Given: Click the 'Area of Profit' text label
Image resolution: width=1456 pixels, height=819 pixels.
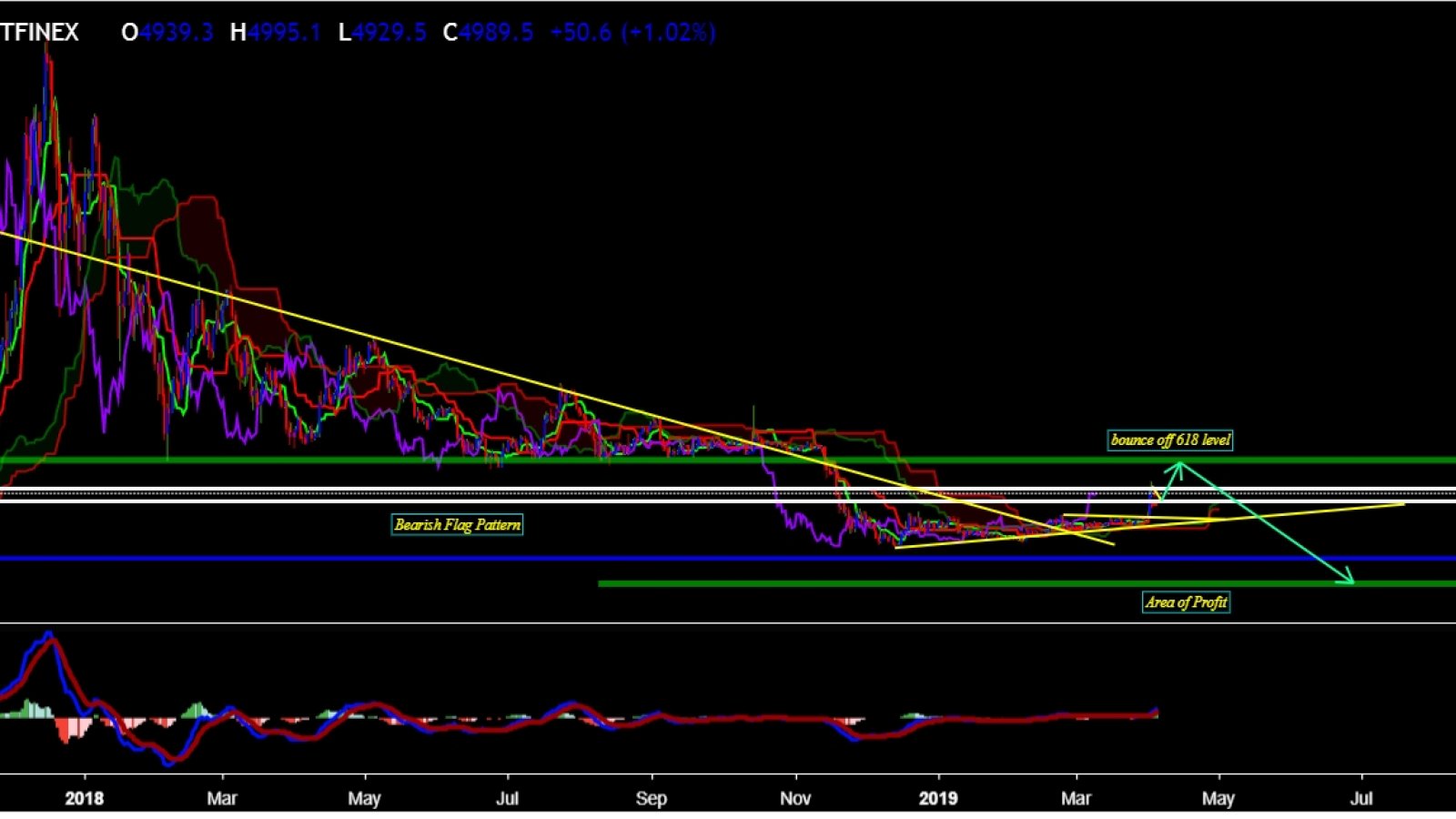Looking at the screenshot, I should pos(1186,602).
